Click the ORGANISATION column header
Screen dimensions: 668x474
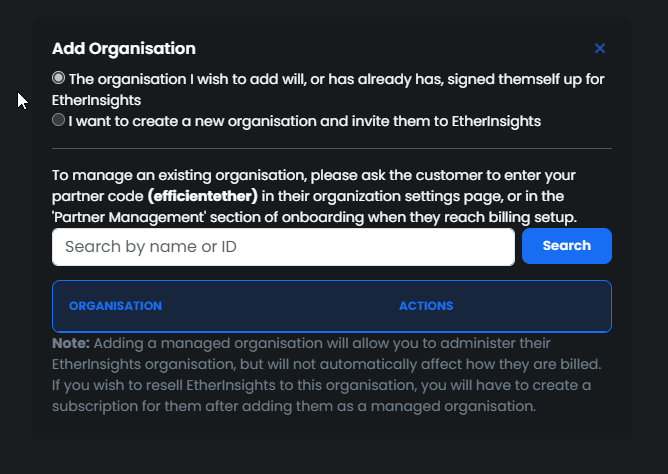click(x=115, y=306)
